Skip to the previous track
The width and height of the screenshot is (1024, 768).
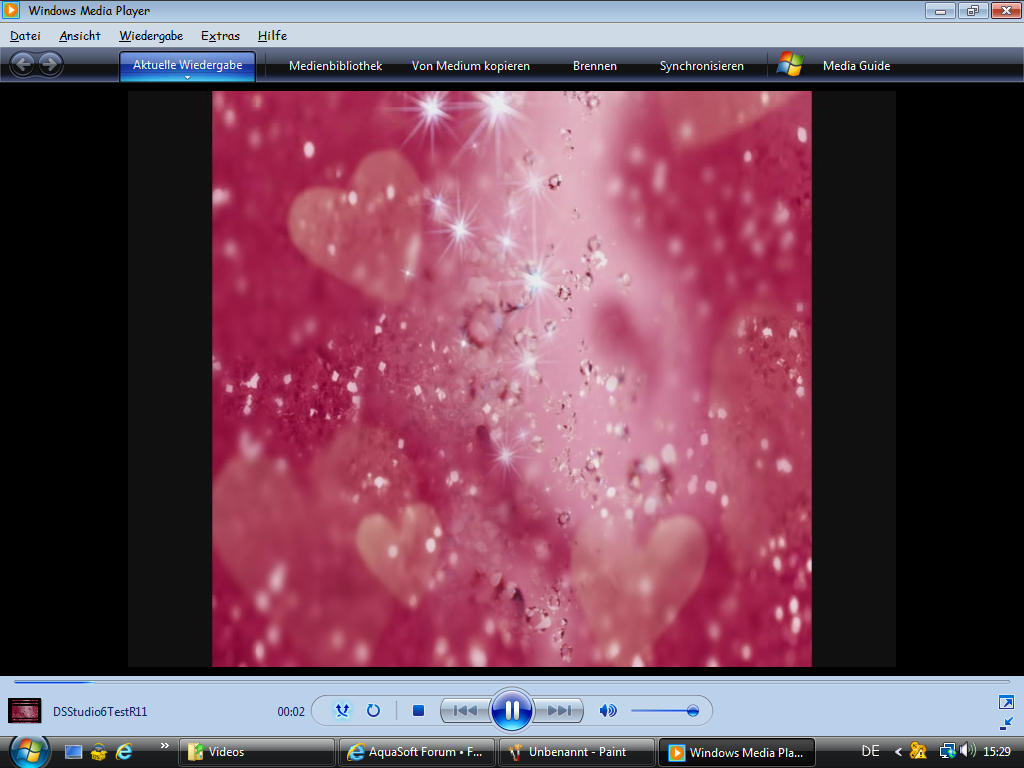click(465, 711)
